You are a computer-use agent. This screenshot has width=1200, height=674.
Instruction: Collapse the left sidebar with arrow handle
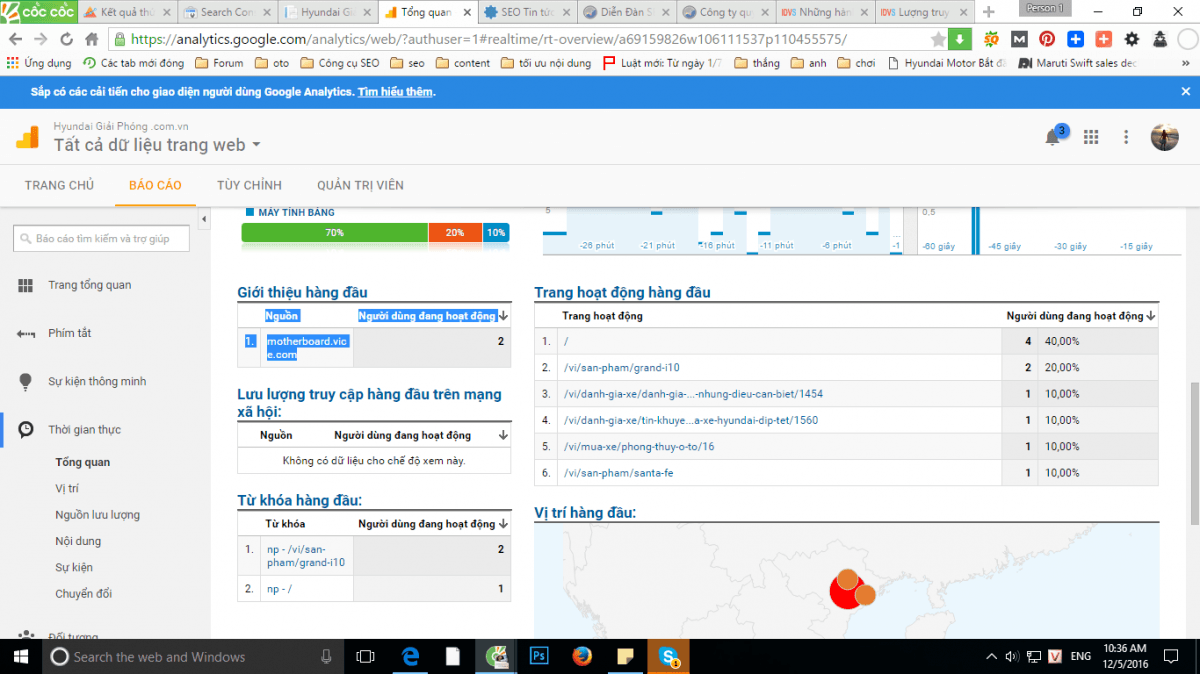point(204,219)
